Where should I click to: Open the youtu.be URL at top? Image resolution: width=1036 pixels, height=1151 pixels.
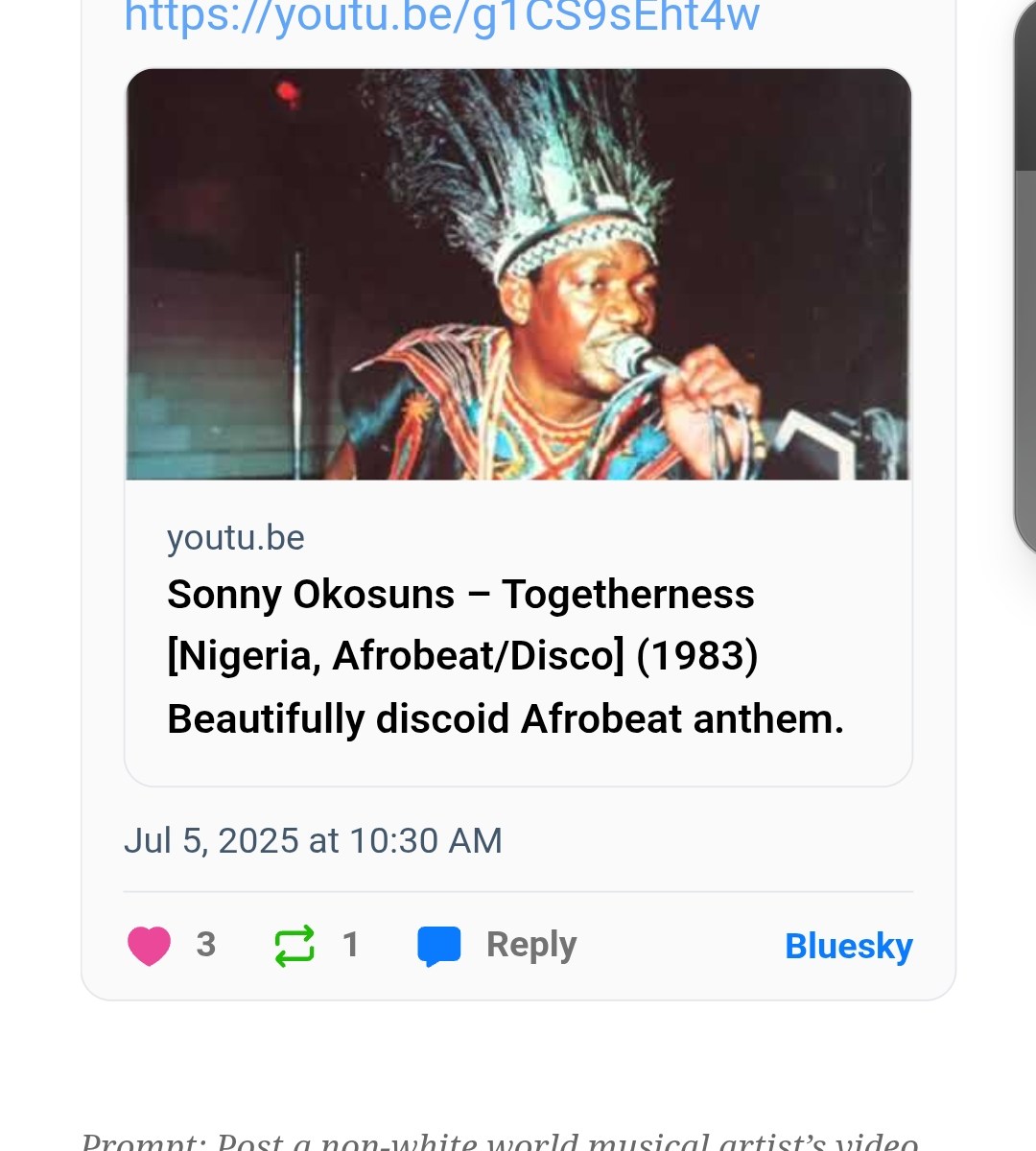pos(441,17)
